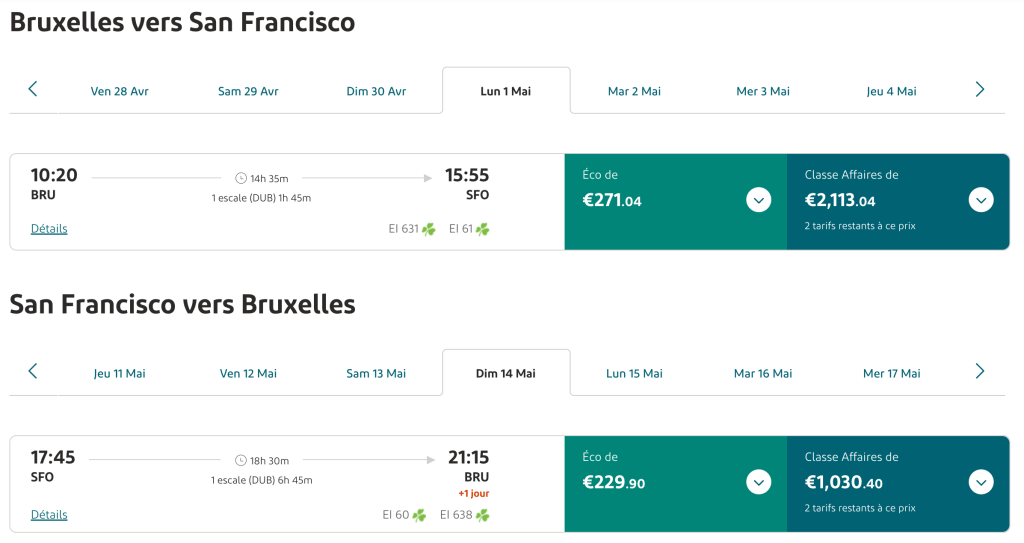1024x543 pixels.
Task: Open Détails for the BRU–SFO flight
Action: click(x=49, y=229)
